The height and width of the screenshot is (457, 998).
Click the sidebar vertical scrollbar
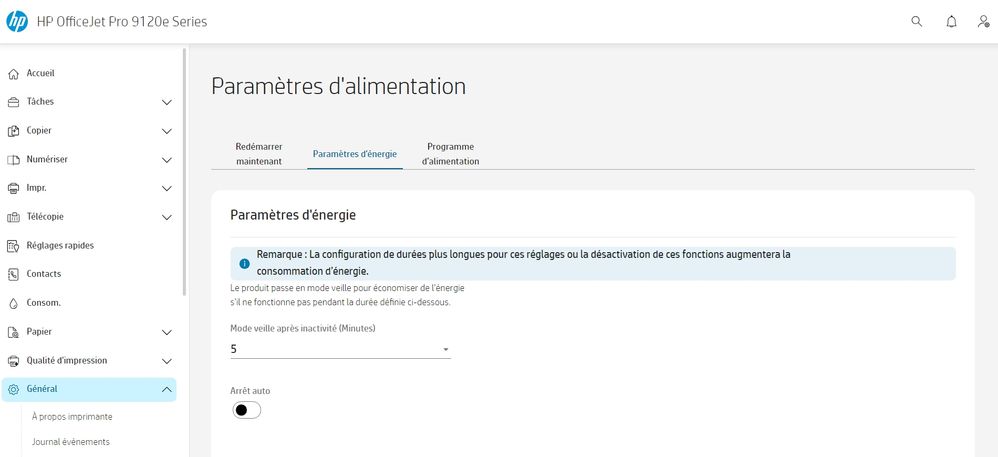tap(185, 170)
